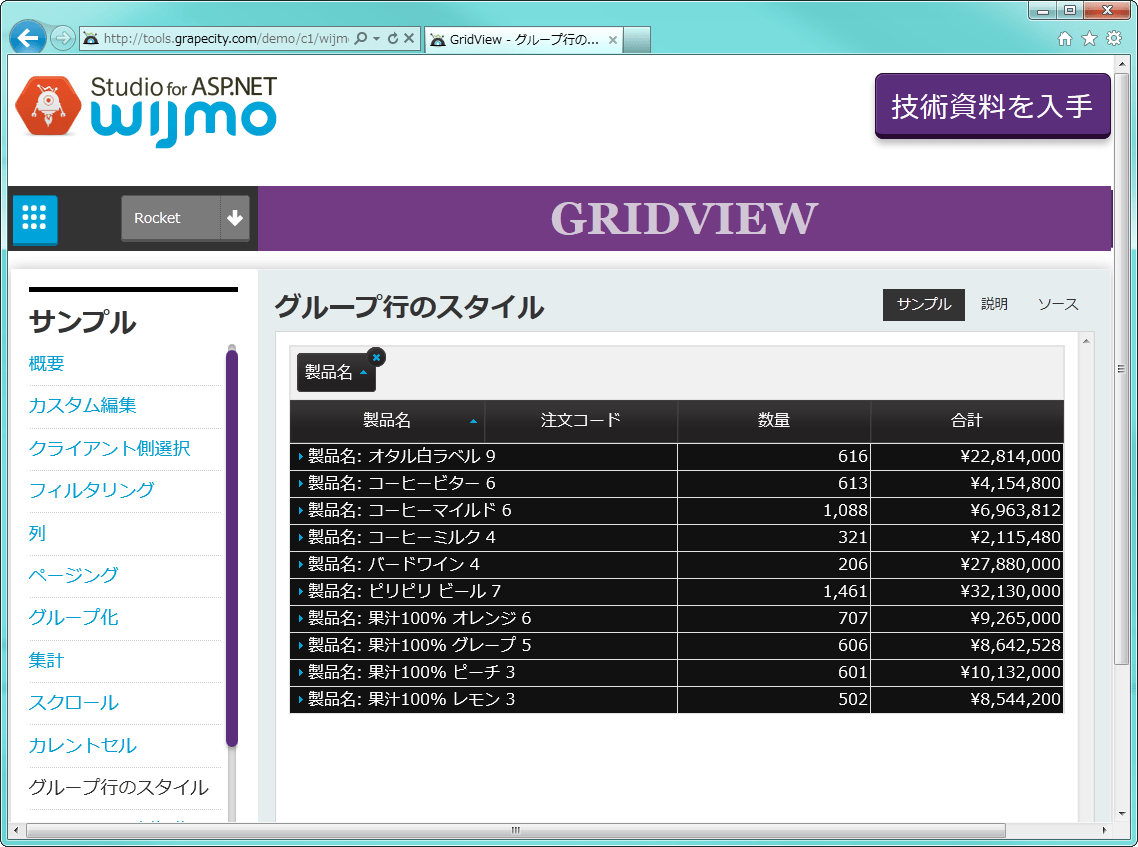Open the blue app launcher grid icon
This screenshot has height=847, width=1138.
[x=34, y=218]
